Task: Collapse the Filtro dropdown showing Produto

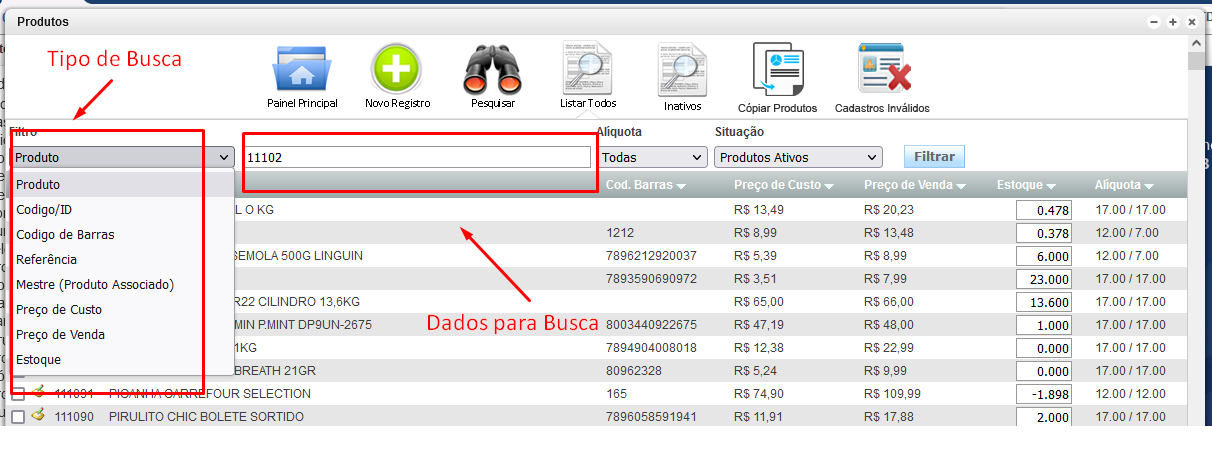Action: coord(122,157)
